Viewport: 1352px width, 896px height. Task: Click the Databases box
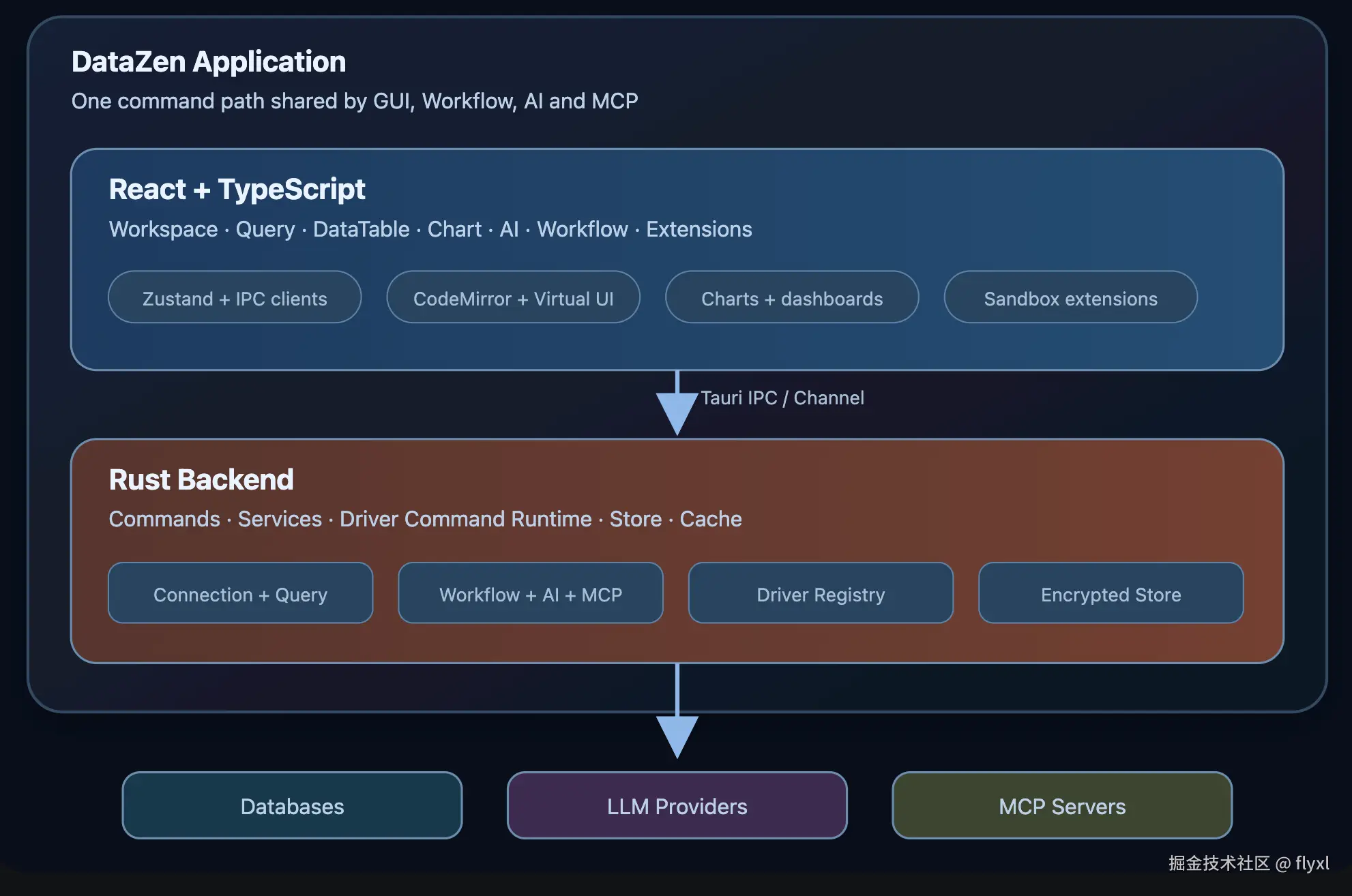(x=292, y=805)
